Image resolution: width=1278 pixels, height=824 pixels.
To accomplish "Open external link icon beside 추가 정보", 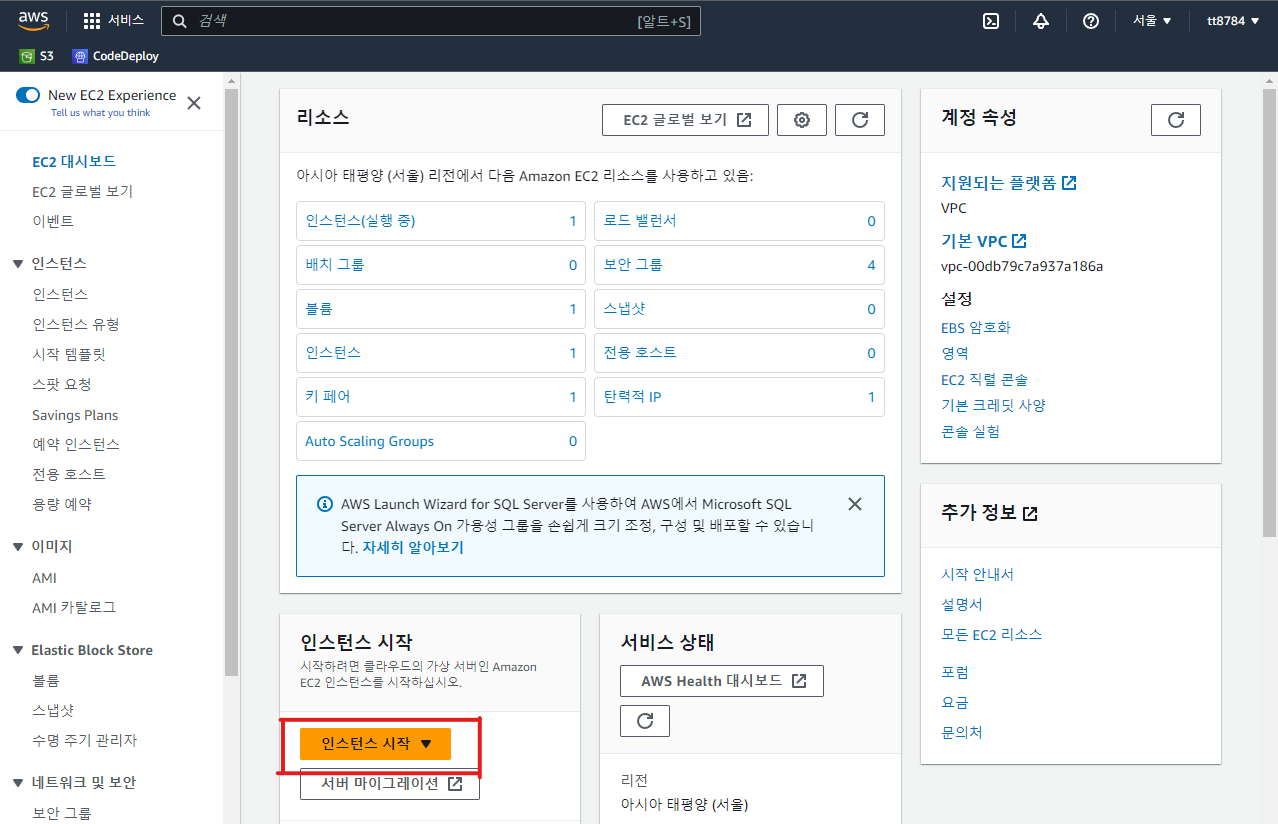I will click(x=1031, y=514).
